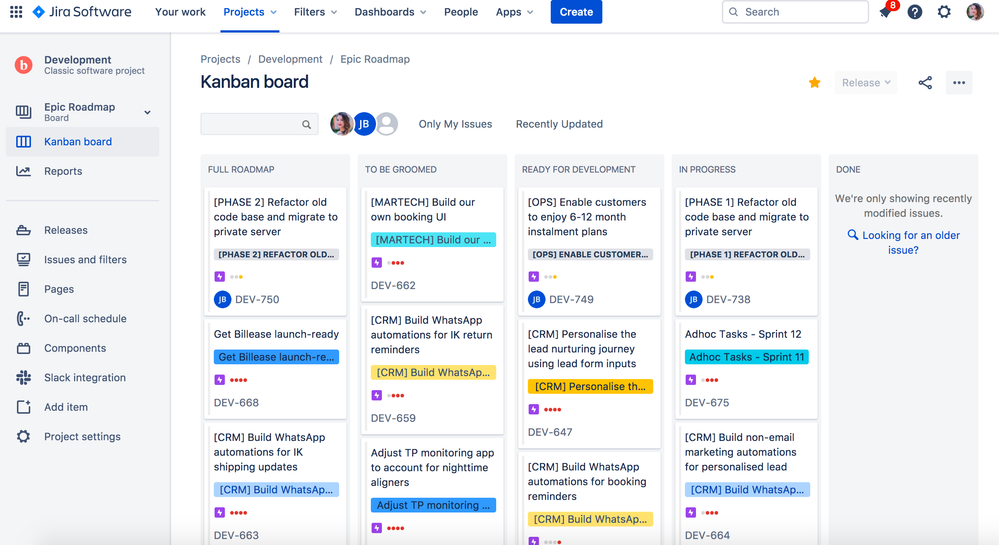This screenshot has height=545, width=999.
Task: Click the top Search input field
Action: 795,11
